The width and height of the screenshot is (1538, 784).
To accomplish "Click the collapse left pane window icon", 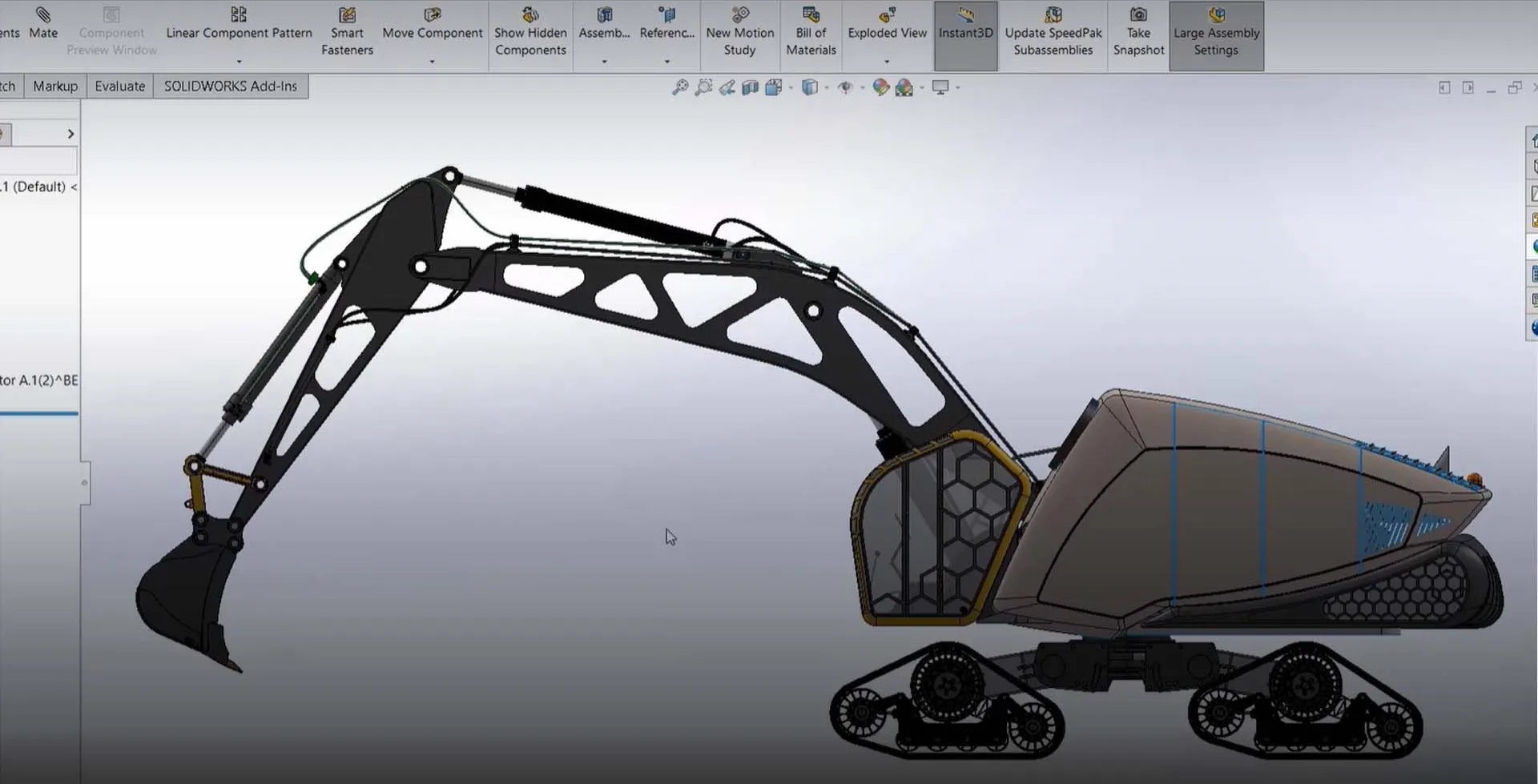I will (x=1444, y=87).
